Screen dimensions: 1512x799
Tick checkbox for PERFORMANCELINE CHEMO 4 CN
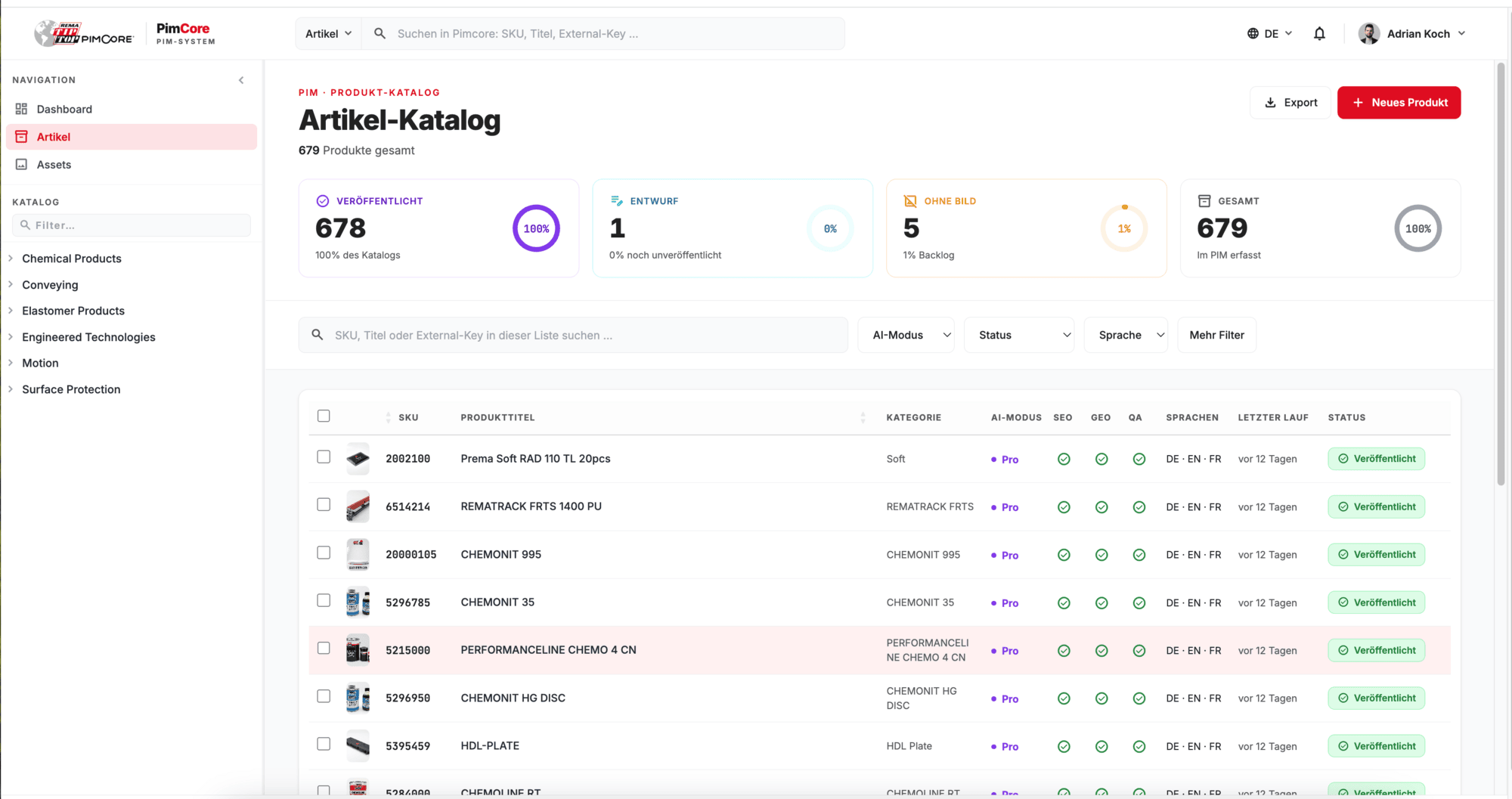pyautogui.click(x=324, y=648)
